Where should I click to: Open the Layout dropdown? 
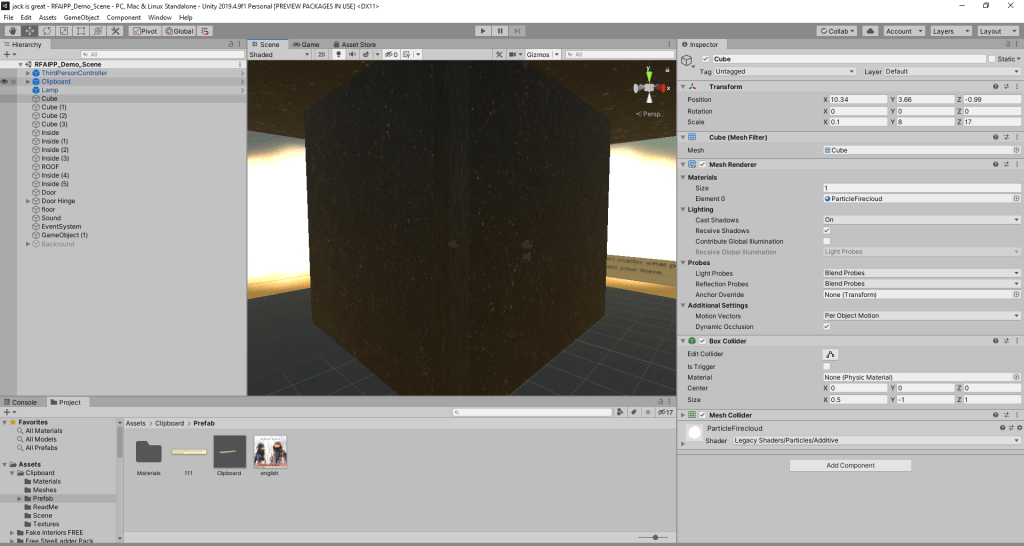click(x=994, y=31)
